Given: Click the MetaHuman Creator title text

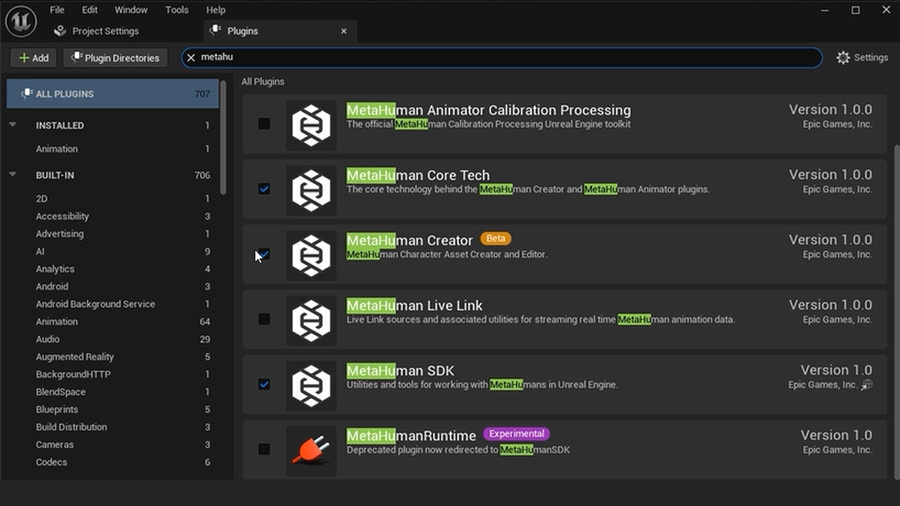Looking at the screenshot, I should (x=410, y=240).
